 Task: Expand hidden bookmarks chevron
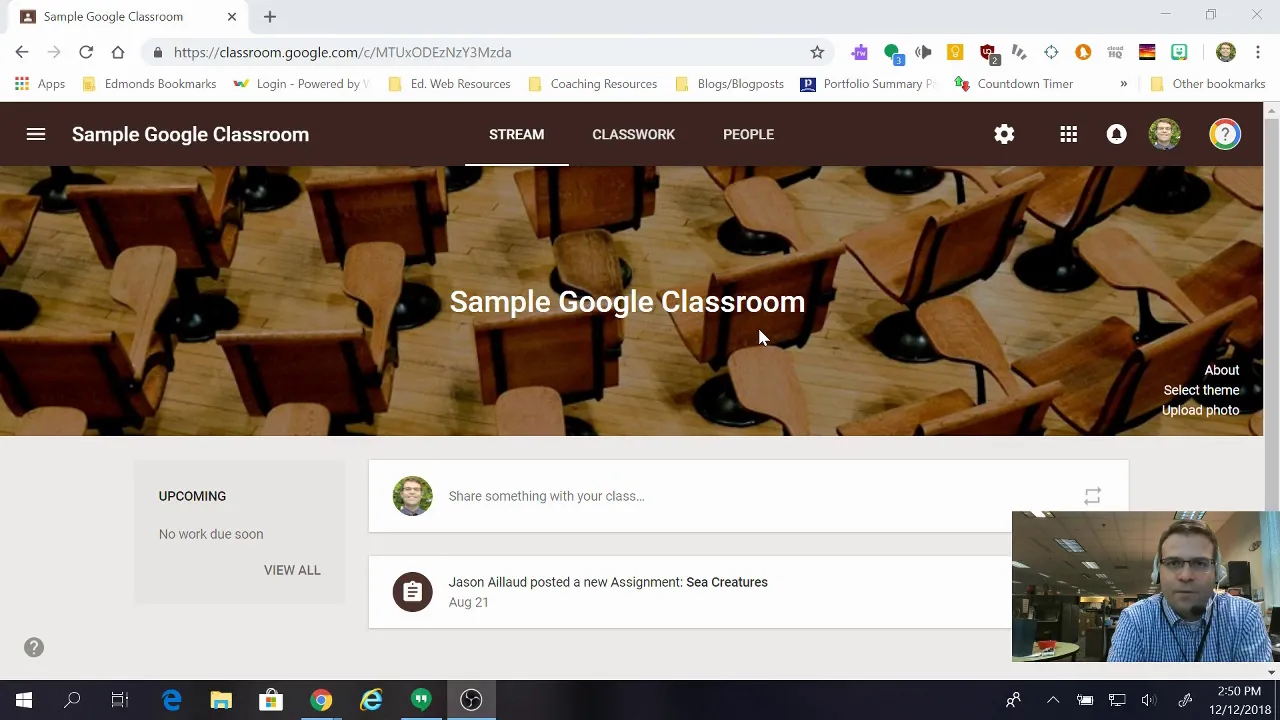(1123, 84)
